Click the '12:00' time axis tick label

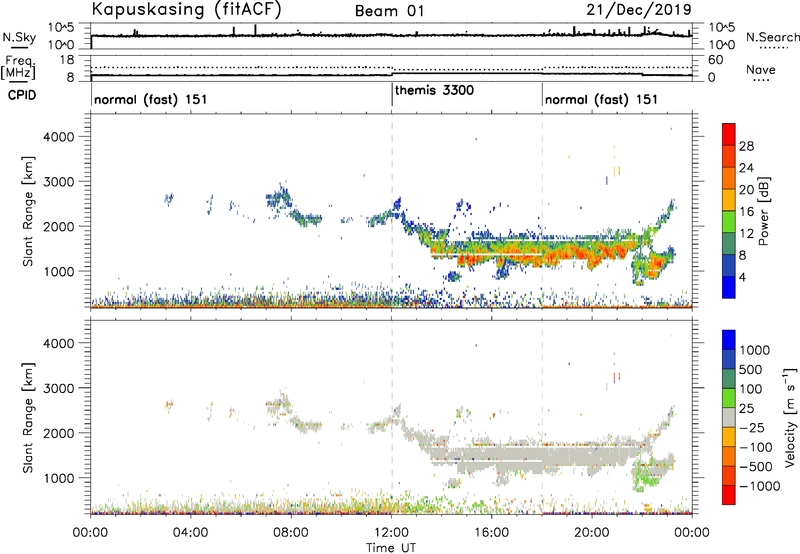[391, 533]
